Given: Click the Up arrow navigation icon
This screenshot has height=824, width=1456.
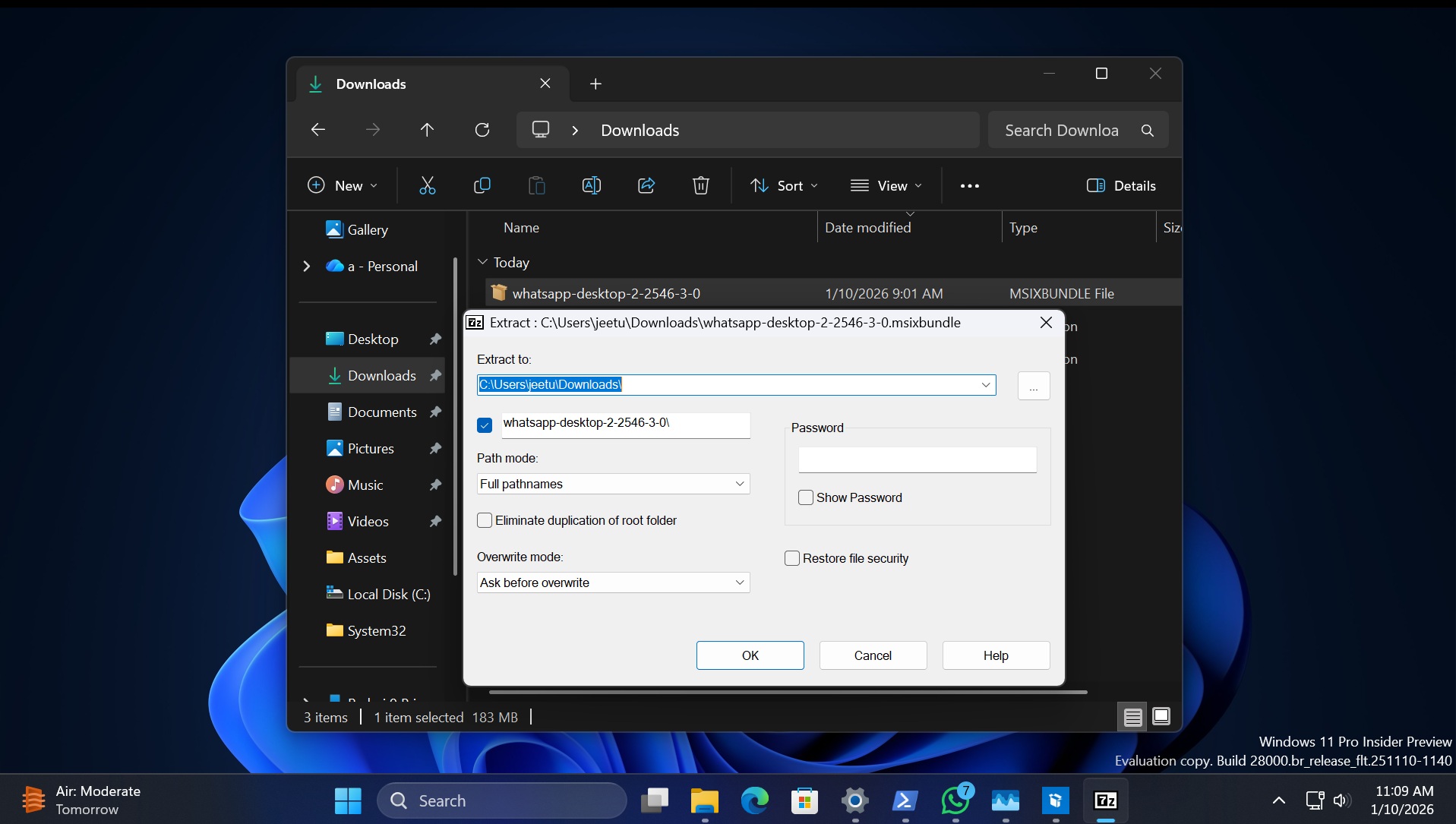Looking at the screenshot, I should point(427,130).
